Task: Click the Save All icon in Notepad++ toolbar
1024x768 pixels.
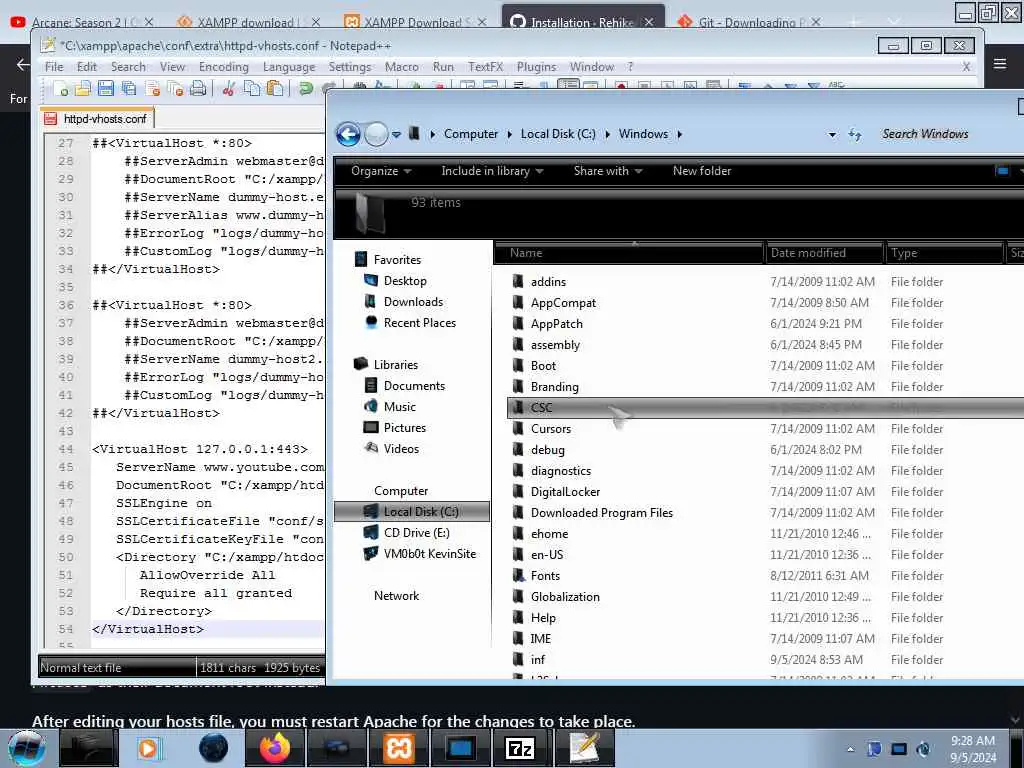Action: (129, 89)
